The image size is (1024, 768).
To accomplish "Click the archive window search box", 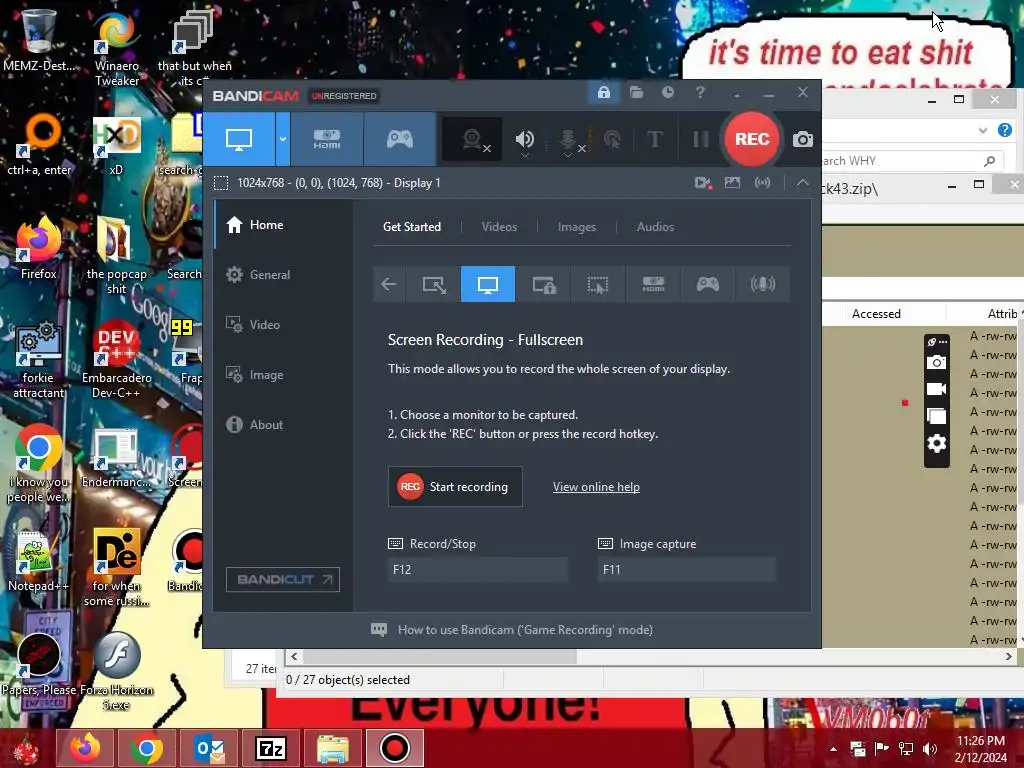I will pos(912,161).
